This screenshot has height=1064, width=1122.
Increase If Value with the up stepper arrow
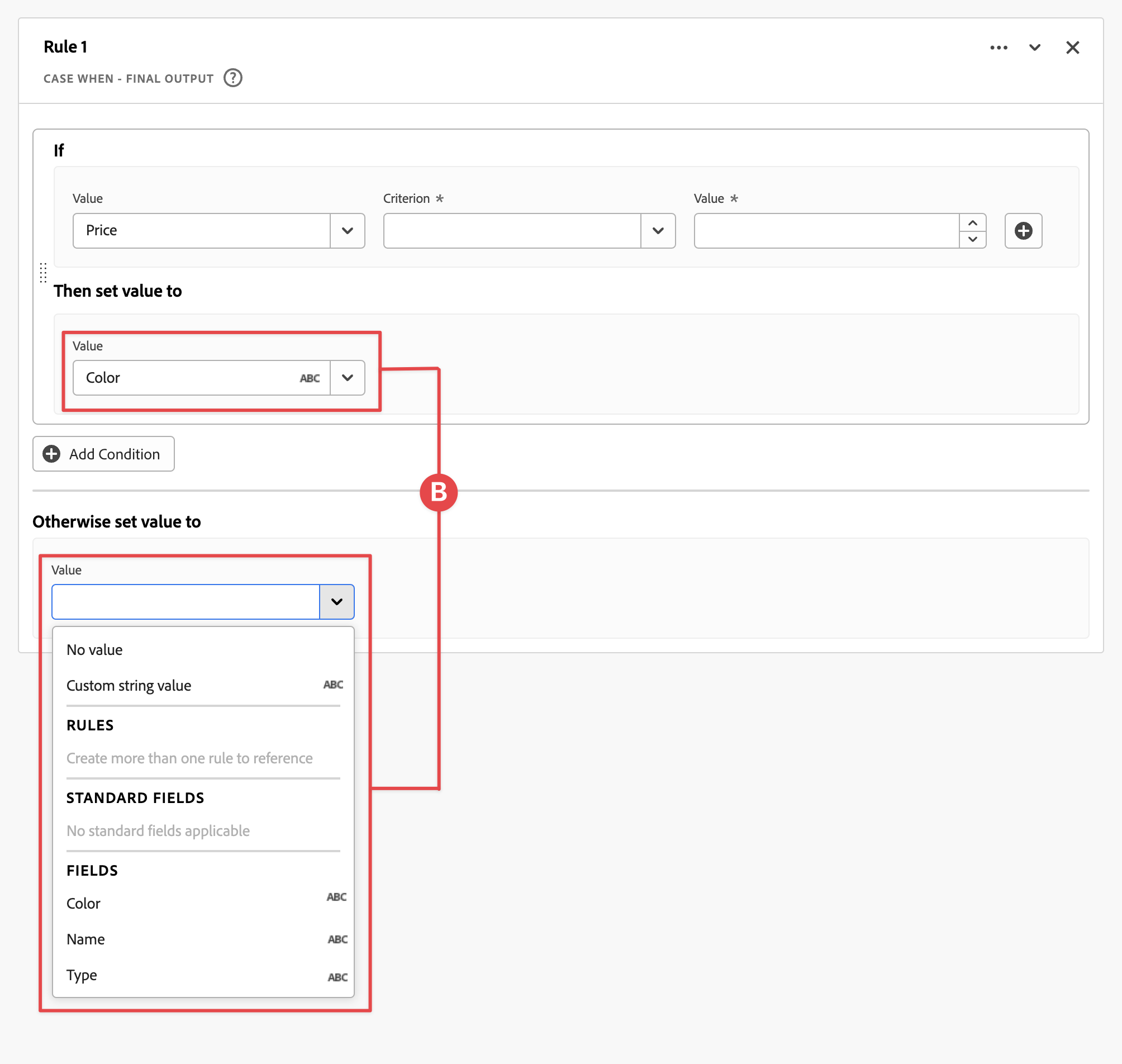(972, 223)
